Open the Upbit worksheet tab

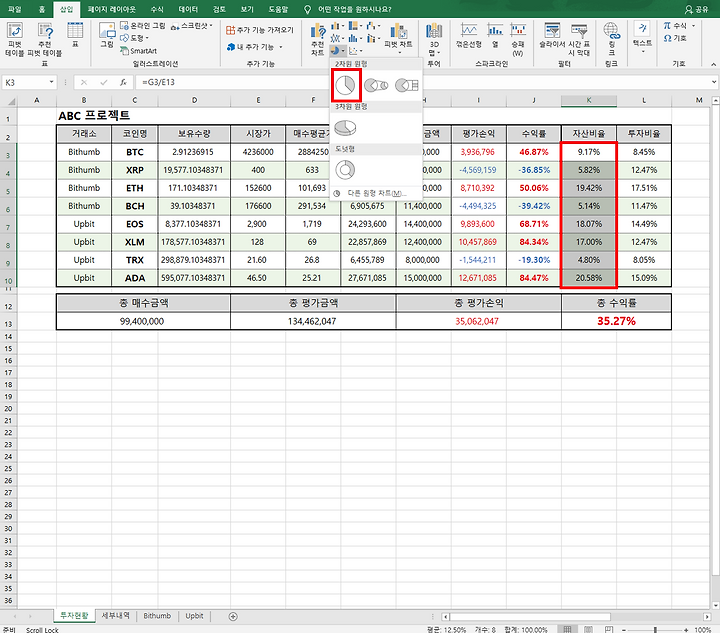(194, 616)
